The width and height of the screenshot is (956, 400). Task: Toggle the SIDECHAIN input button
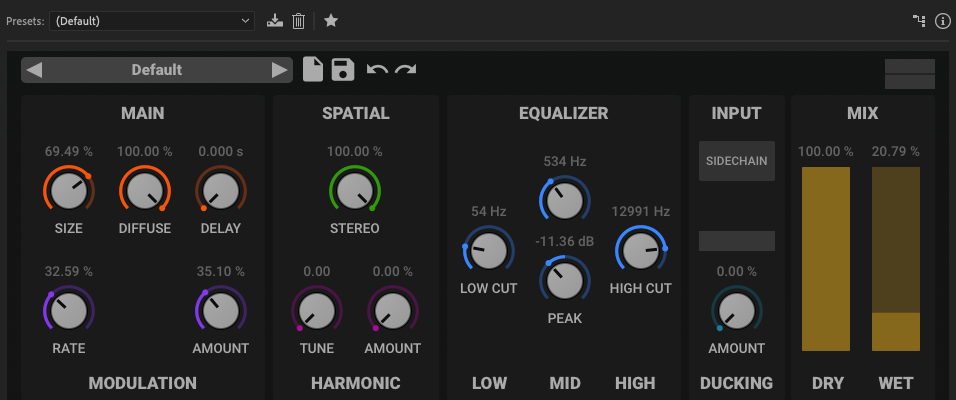click(736, 160)
